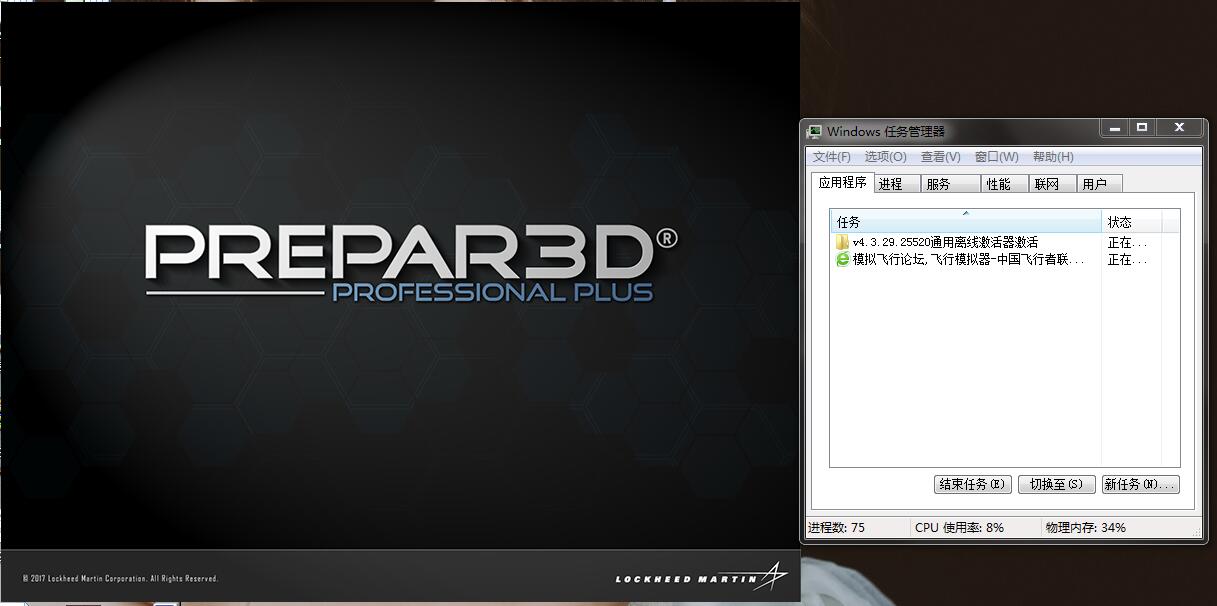
Task: Sort tasks by the 任务 column header
Action: coord(966,222)
